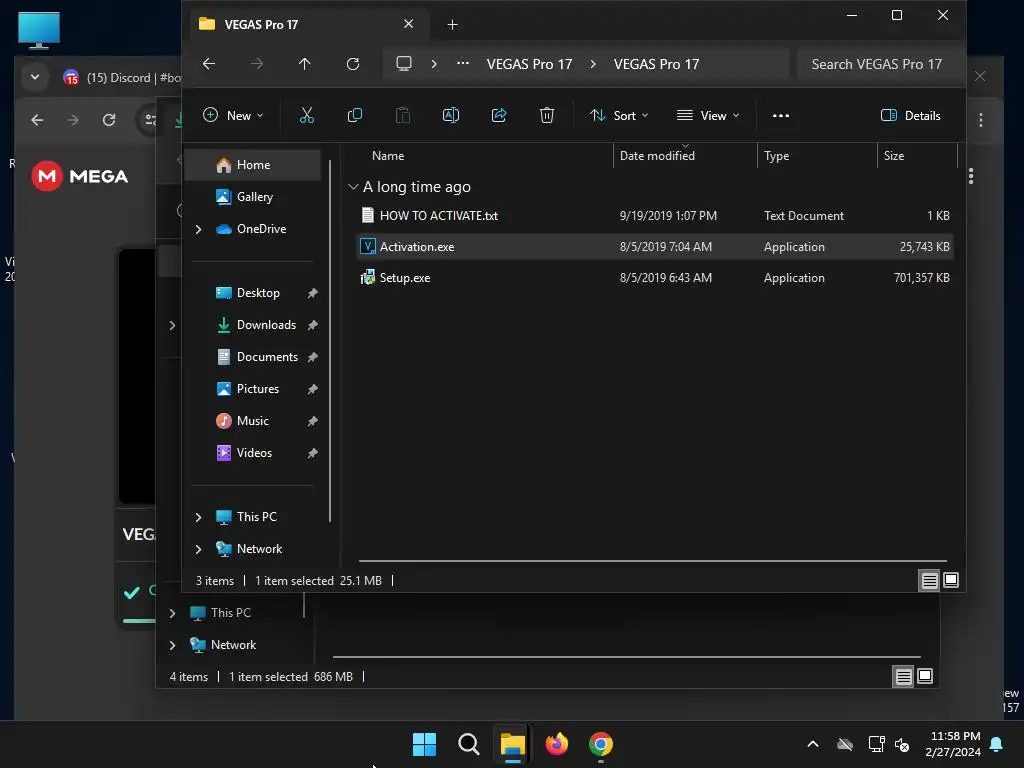Collapse the A long time ago group
This screenshot has height=768, width=1024.
tap(353, 187)
